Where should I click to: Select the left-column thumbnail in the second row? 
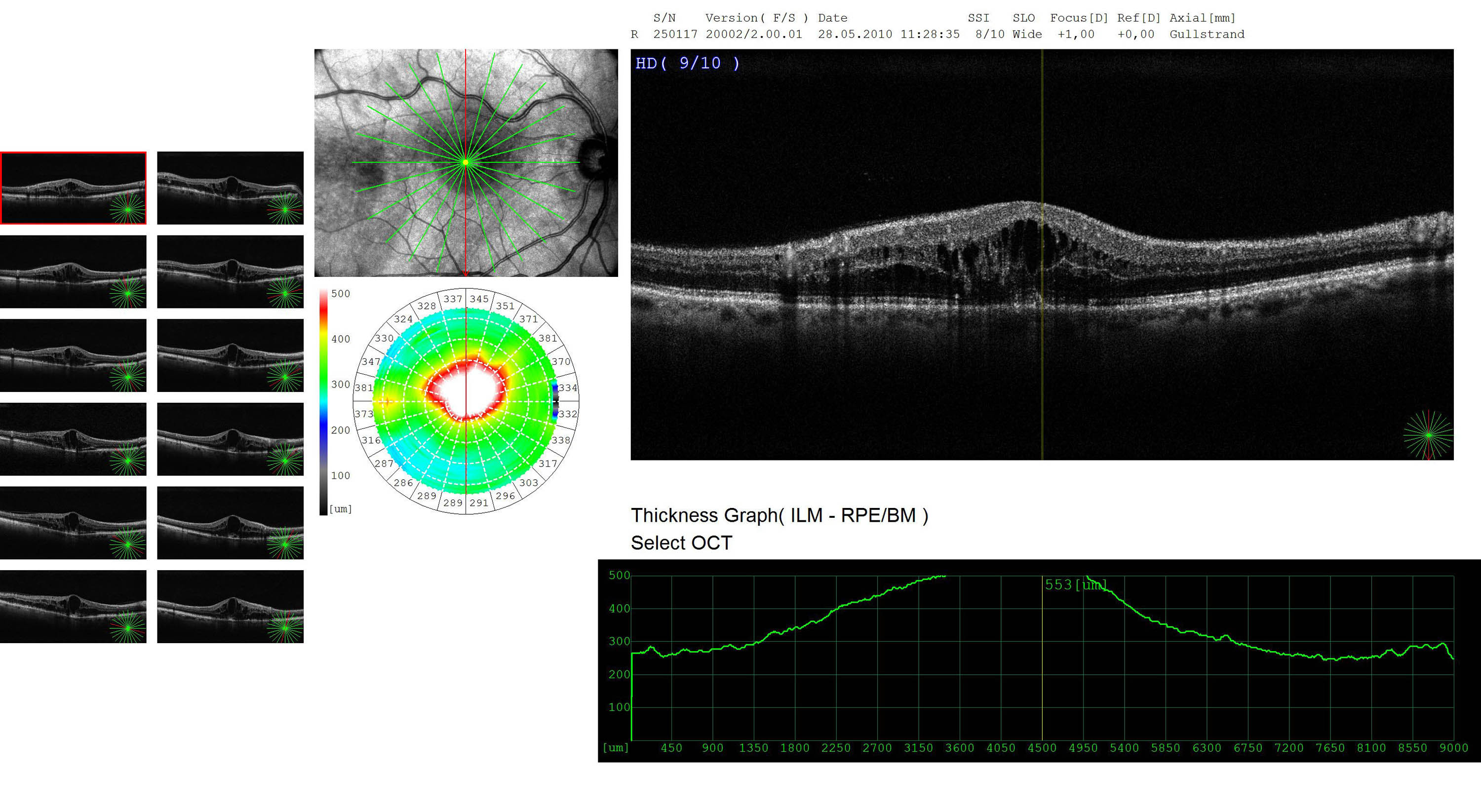[73, 272]
